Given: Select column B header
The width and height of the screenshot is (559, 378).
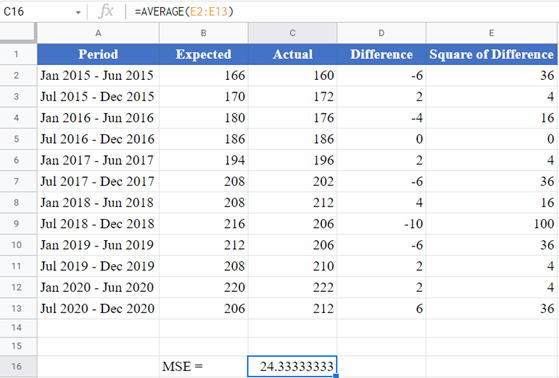Looking at the screenshot, I should coord(204,33).
